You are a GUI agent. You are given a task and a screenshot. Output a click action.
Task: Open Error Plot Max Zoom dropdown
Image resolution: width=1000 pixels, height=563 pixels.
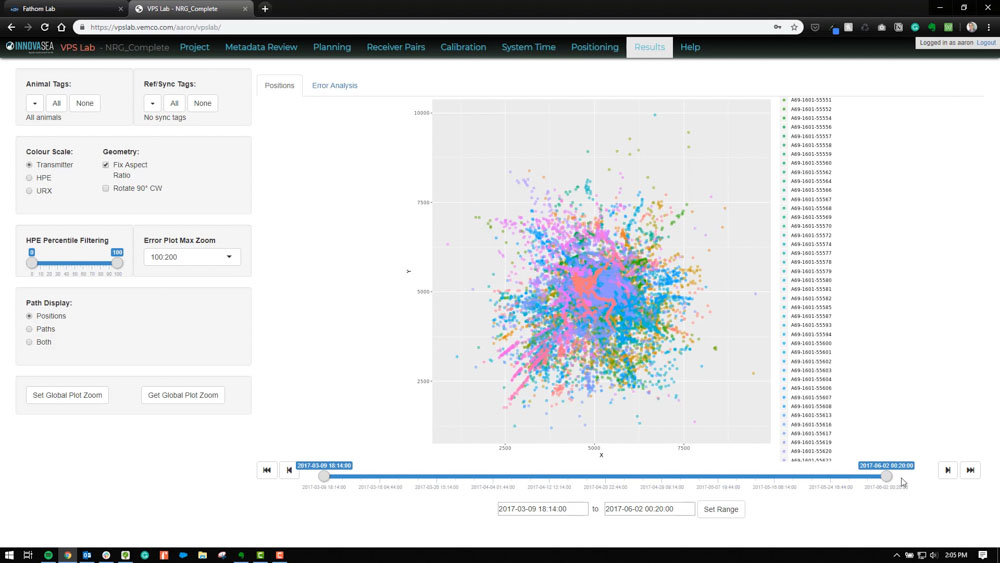tap(191, 257)
